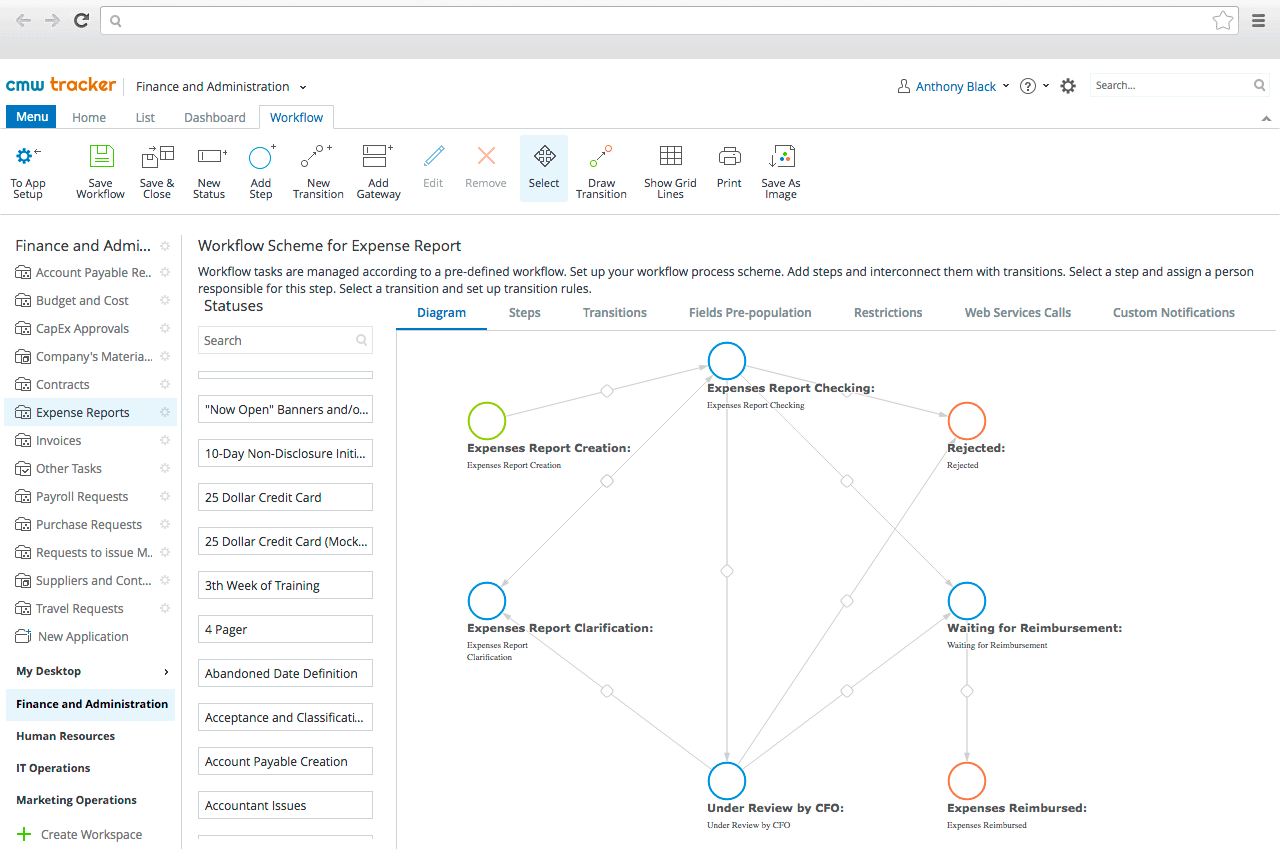Select the Account Payable Creation status
The height and width of the screenshot is (859, 1280).
(285, 761)
